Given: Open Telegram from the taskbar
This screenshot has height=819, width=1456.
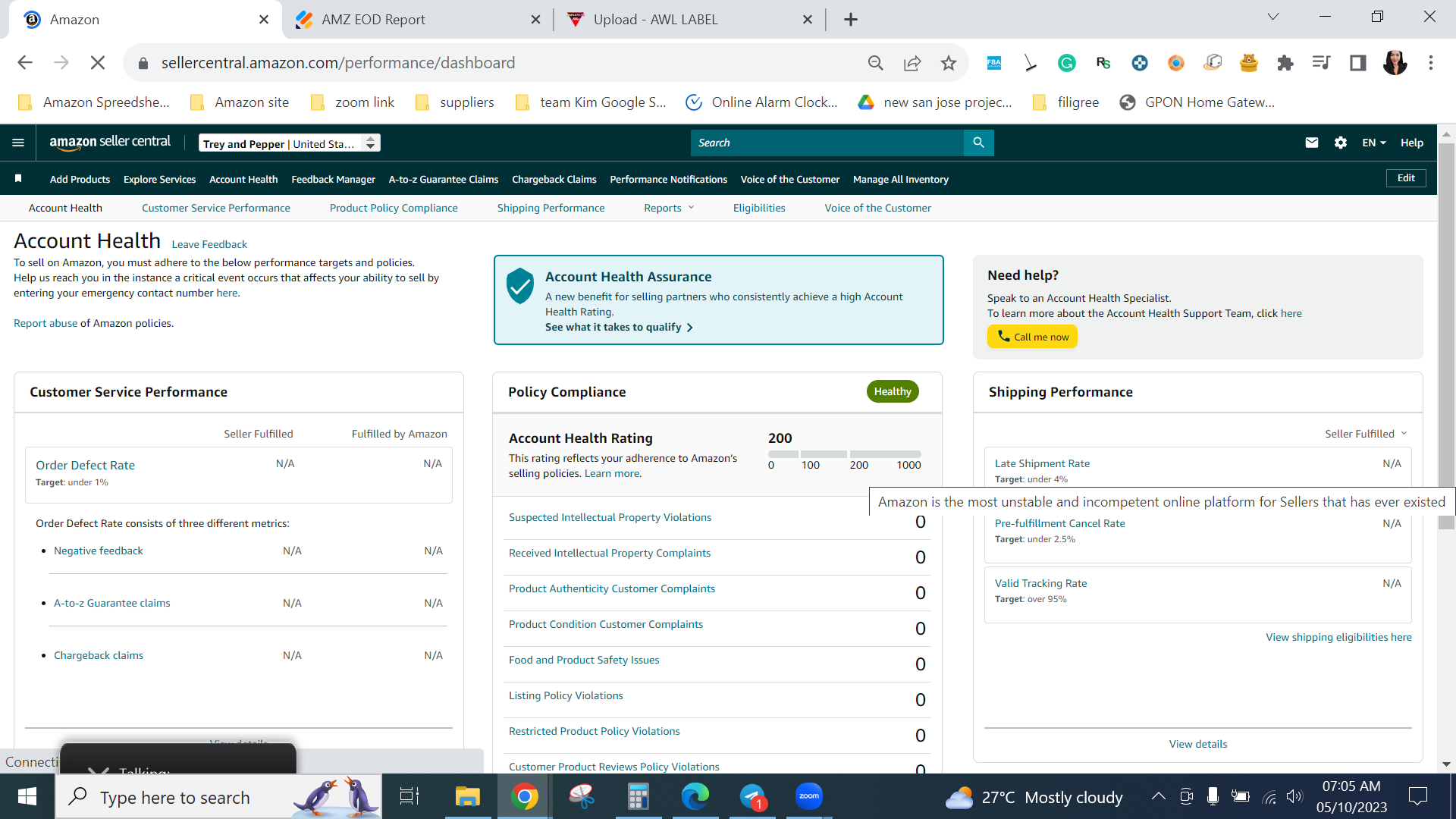Looking at the screenshot, I should click(x=752, y=796).
